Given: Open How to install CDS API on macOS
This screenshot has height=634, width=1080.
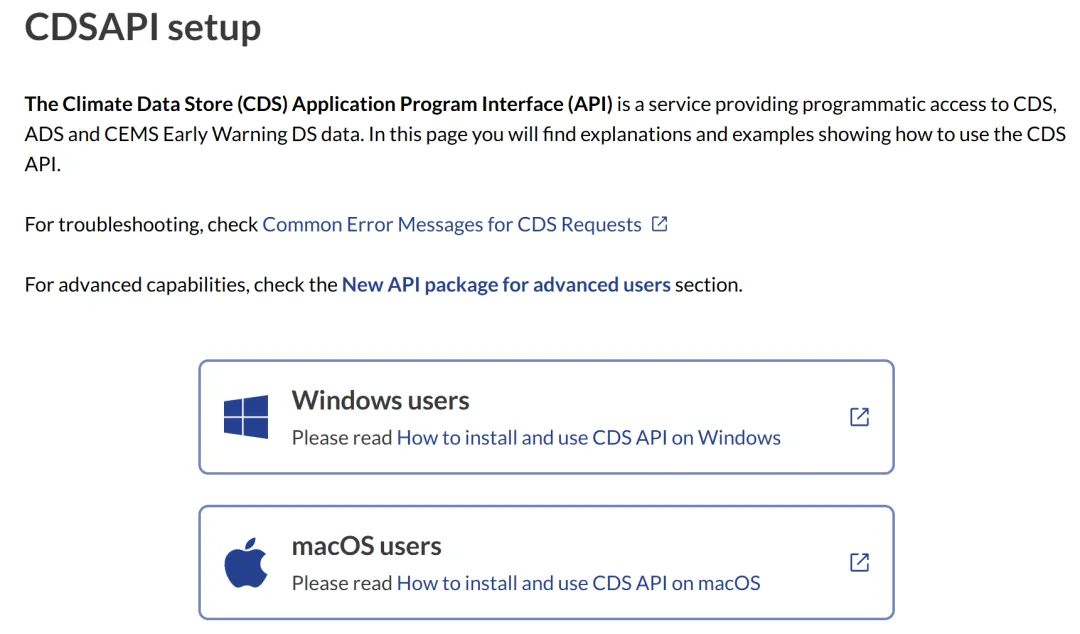Looking at the screenshot, I should (x=578, y=583).
